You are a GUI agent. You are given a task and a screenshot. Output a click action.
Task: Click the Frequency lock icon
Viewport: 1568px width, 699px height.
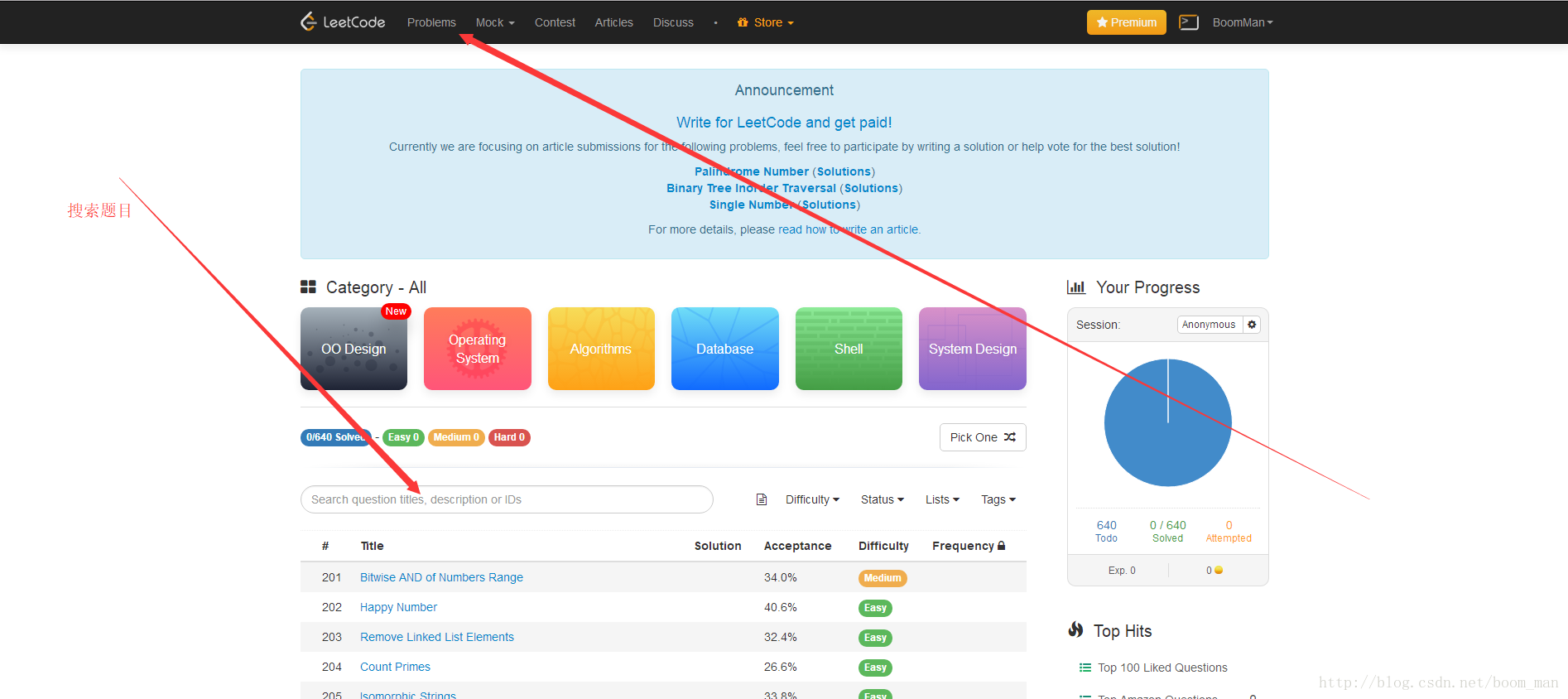(x=1002, y=546)
